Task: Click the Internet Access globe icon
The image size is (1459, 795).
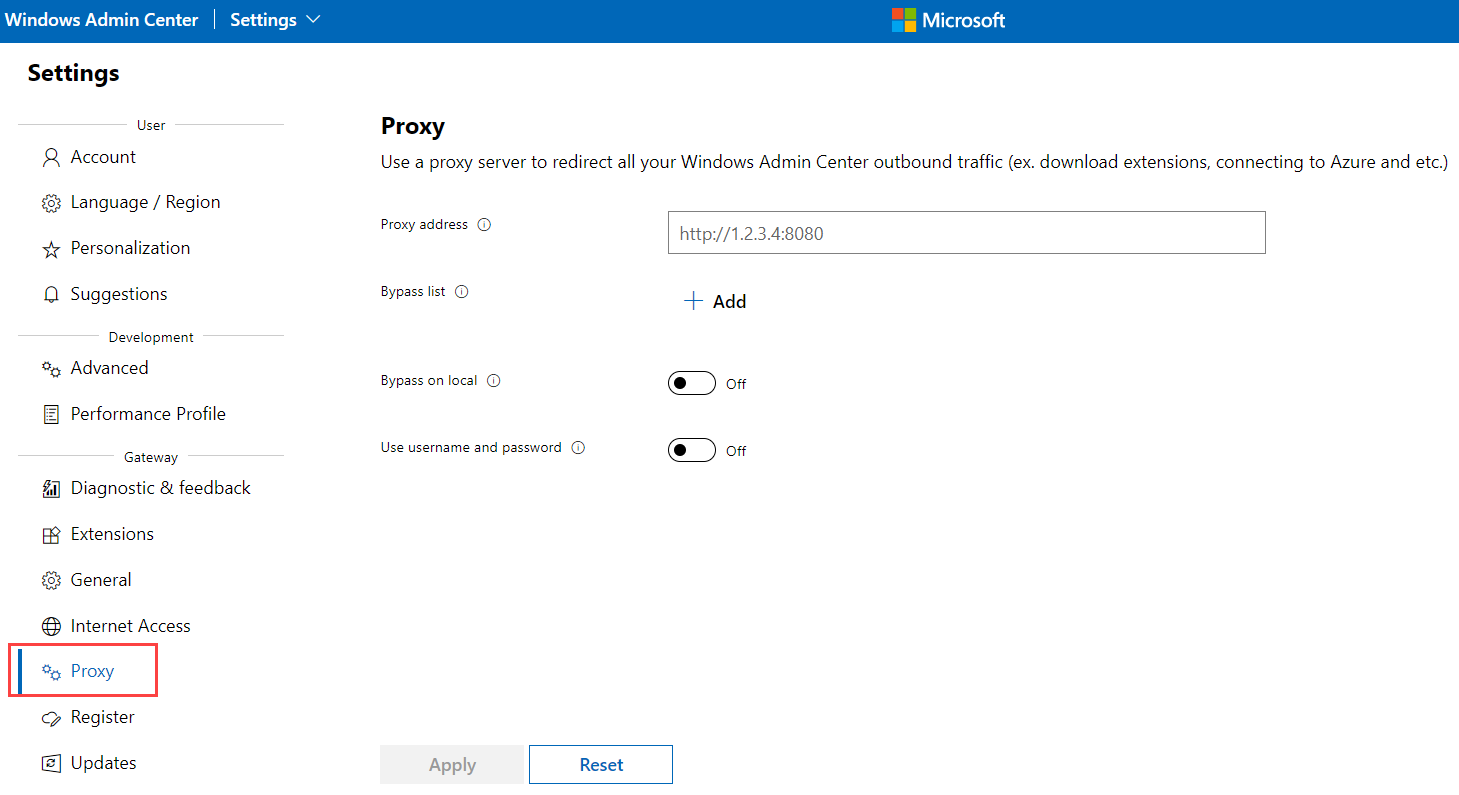Action: click(51, 627)
